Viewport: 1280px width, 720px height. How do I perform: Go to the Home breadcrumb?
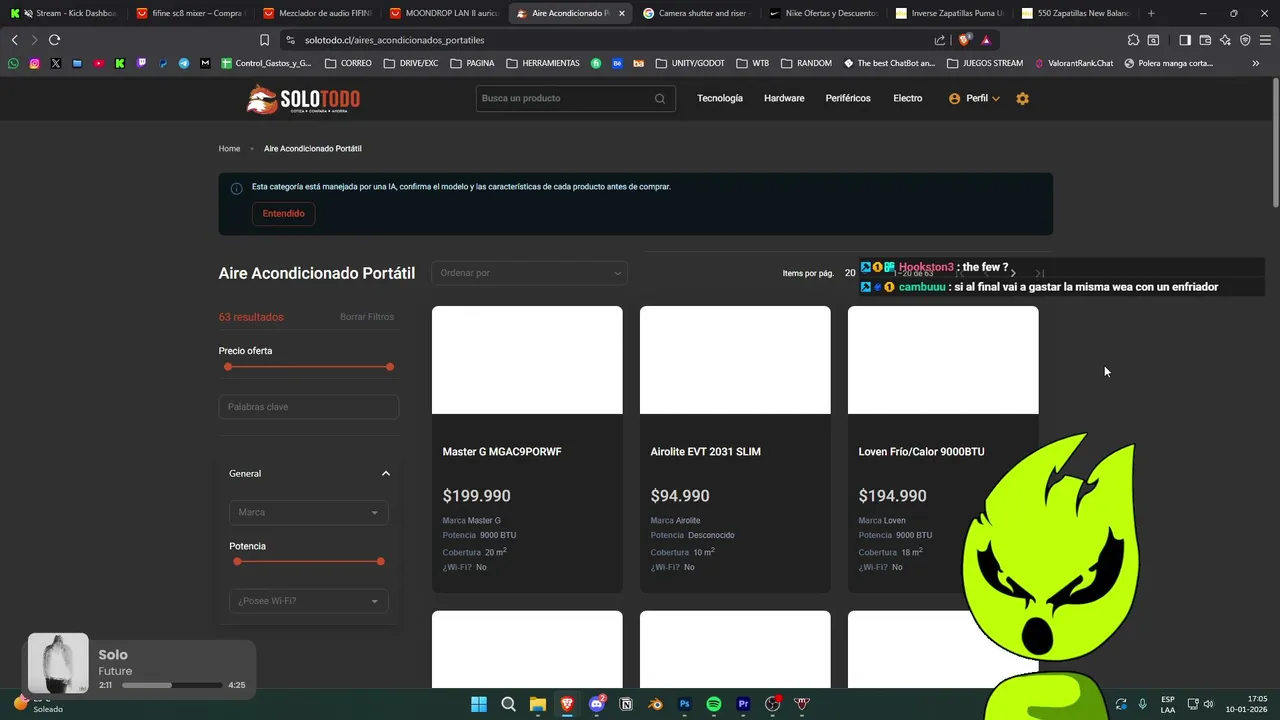[x=230, y=149]
